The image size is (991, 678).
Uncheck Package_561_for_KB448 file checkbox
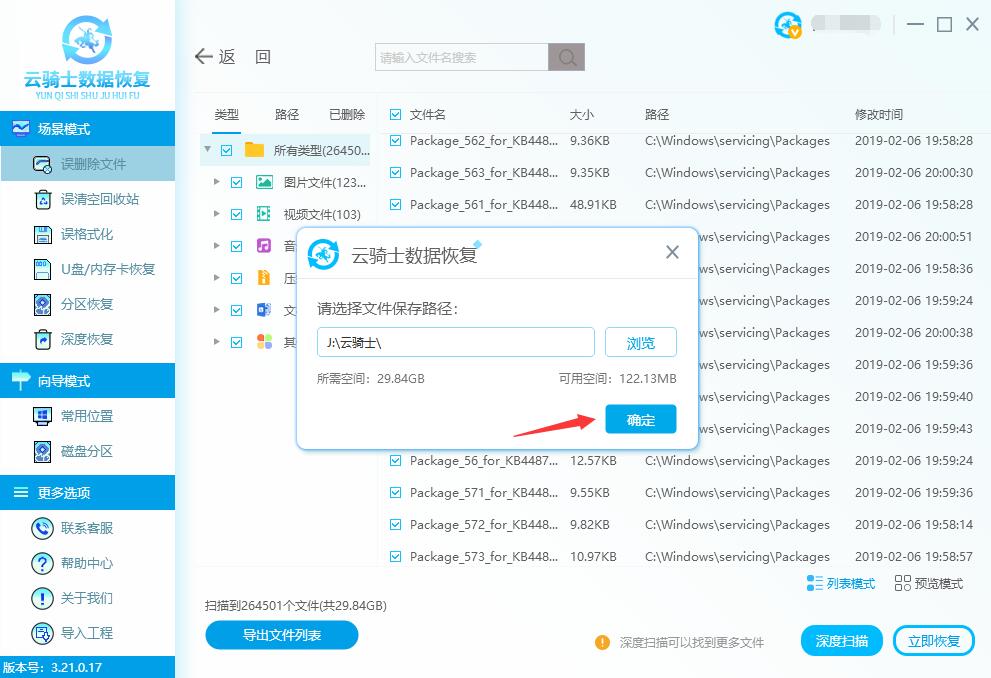[396, 205]
